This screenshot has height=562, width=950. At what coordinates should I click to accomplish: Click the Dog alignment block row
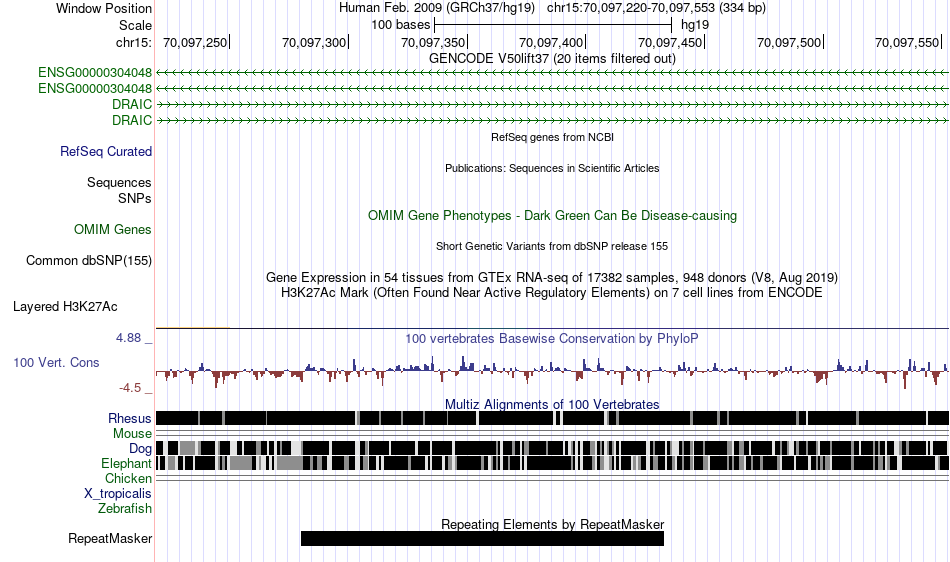[x=552, y=448]
